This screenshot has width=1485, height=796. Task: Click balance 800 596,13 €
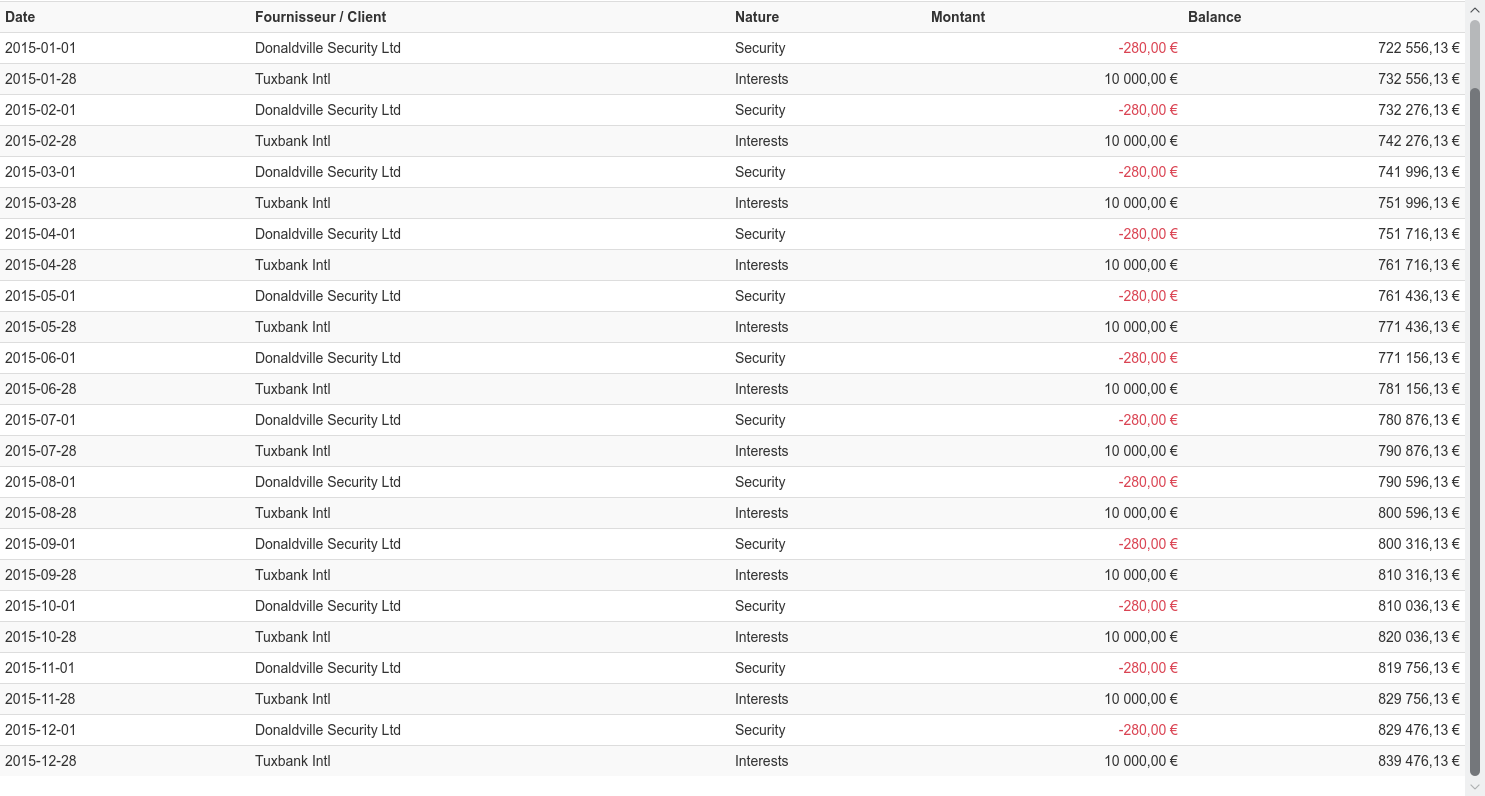click(1419, 513)
